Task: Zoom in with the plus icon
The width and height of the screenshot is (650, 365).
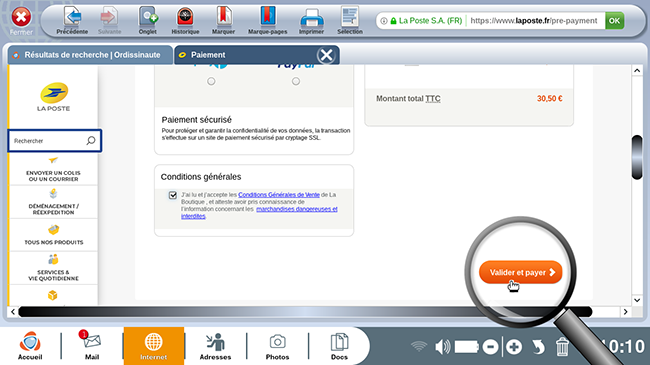Action: (x=514, y=347)
